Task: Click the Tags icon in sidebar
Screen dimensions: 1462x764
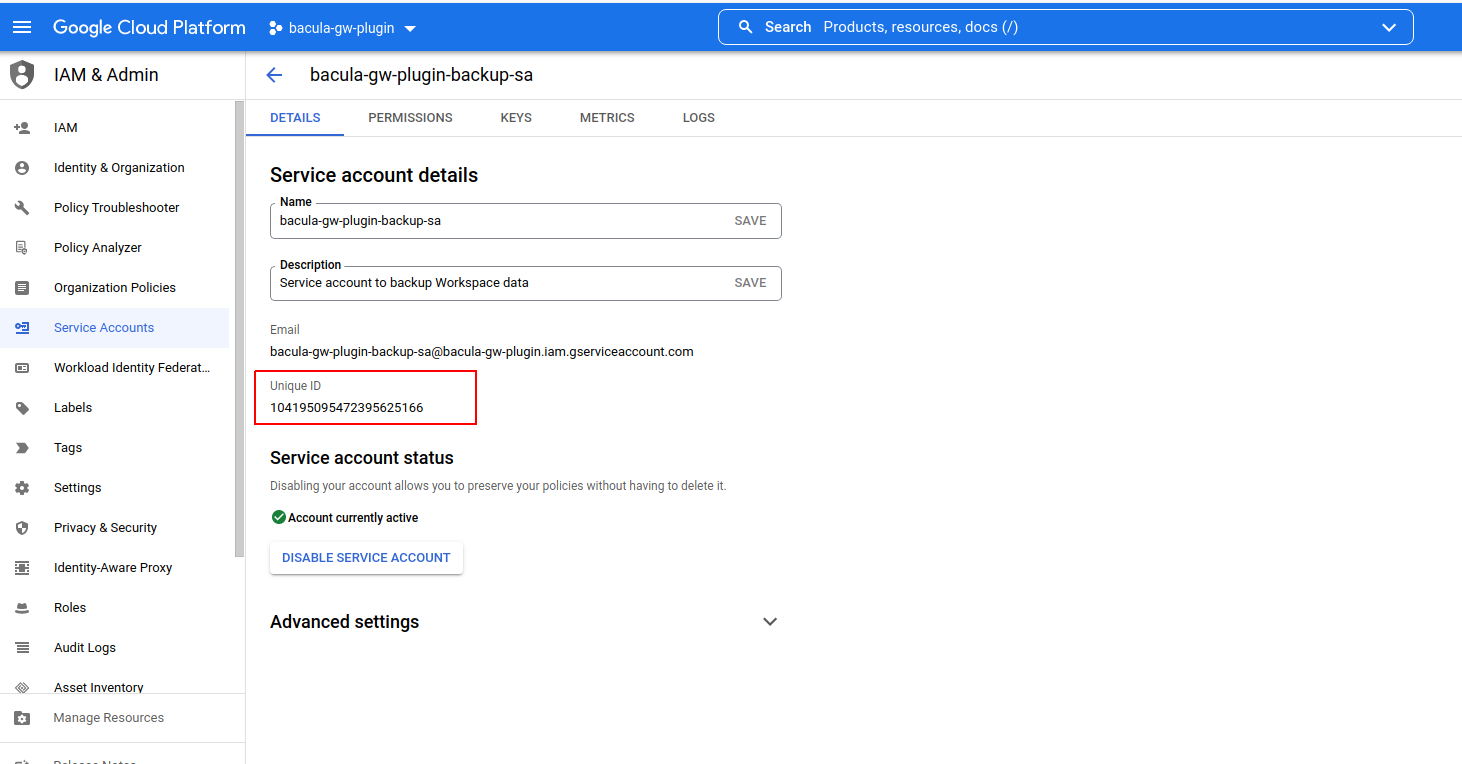Action: [x=22, y=448]
